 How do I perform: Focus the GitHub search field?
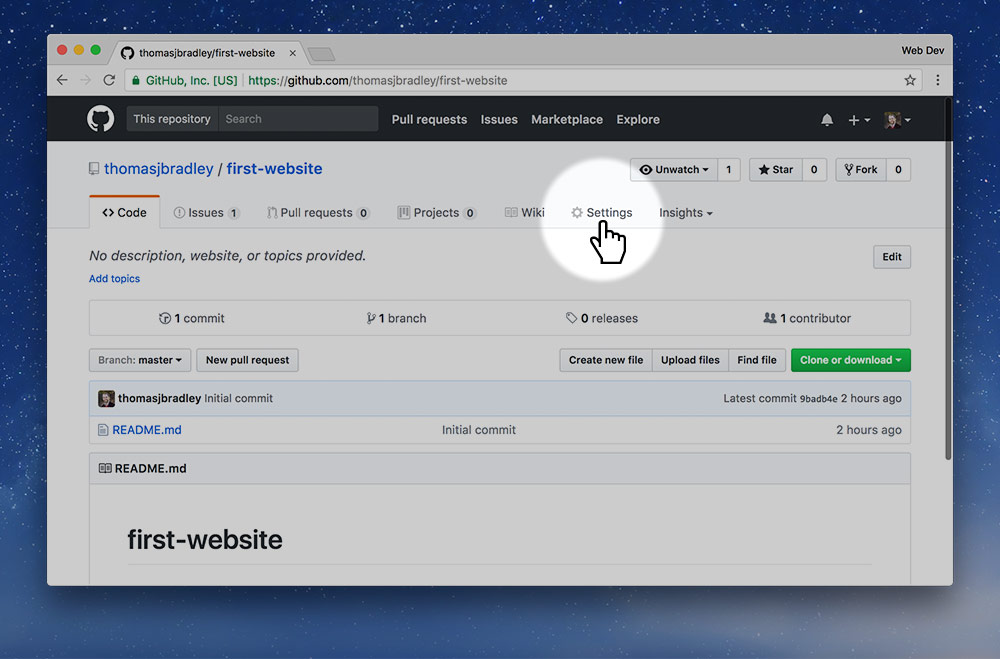pyautogui.click(x=298, y=119)
